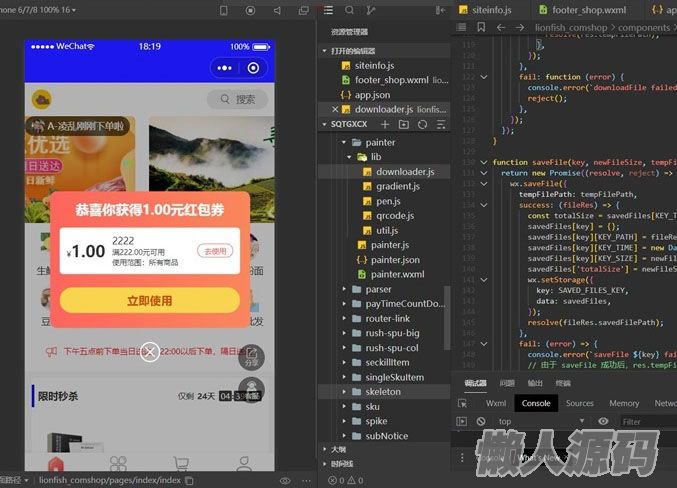Screen dimensions: 677x488
Task: Go back with editor left arrow
Action: click(x=501, y=28)
